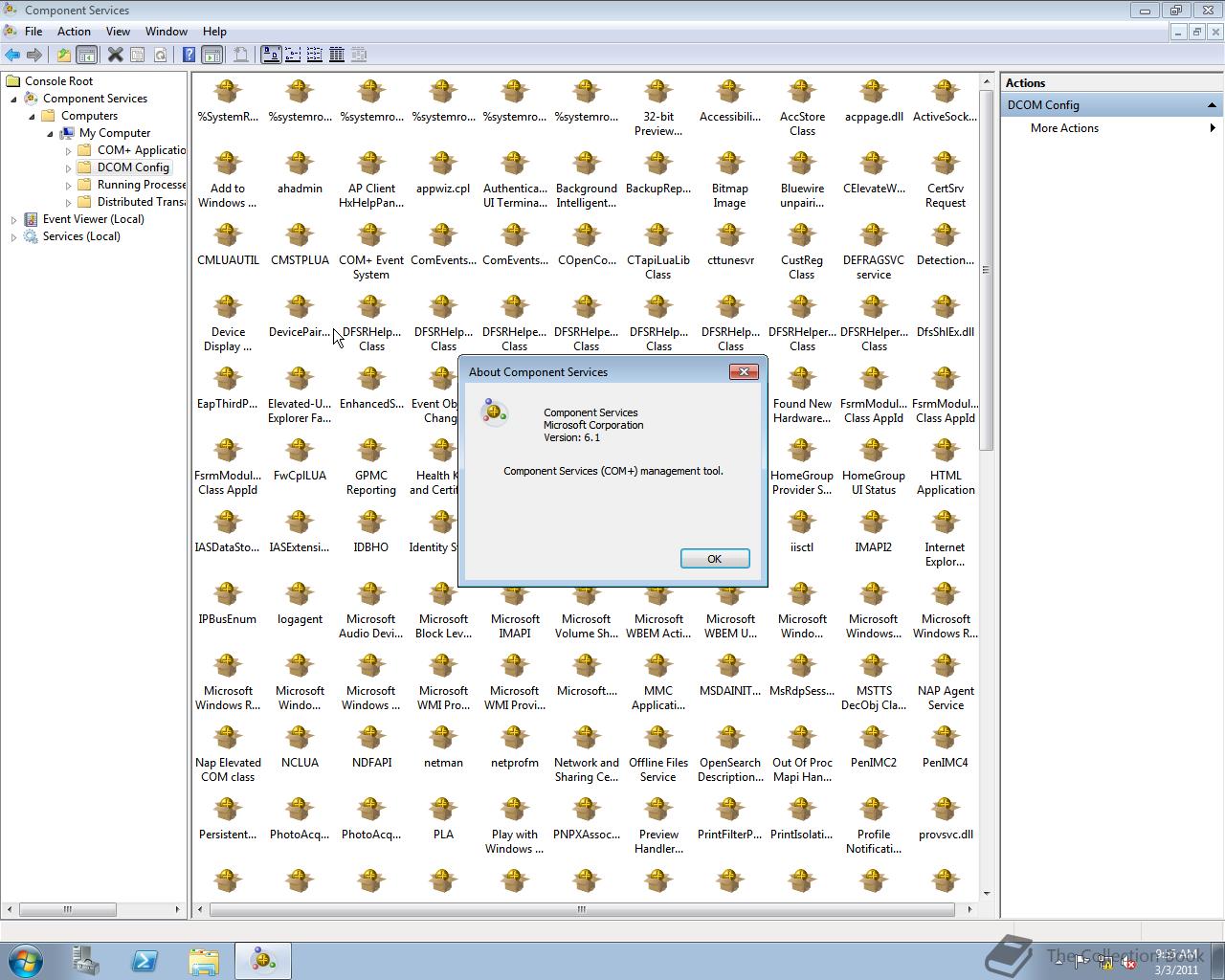Open PowerShell from the taskbar
Screen dimensions: 1225x980
click(x=145, y=961)
